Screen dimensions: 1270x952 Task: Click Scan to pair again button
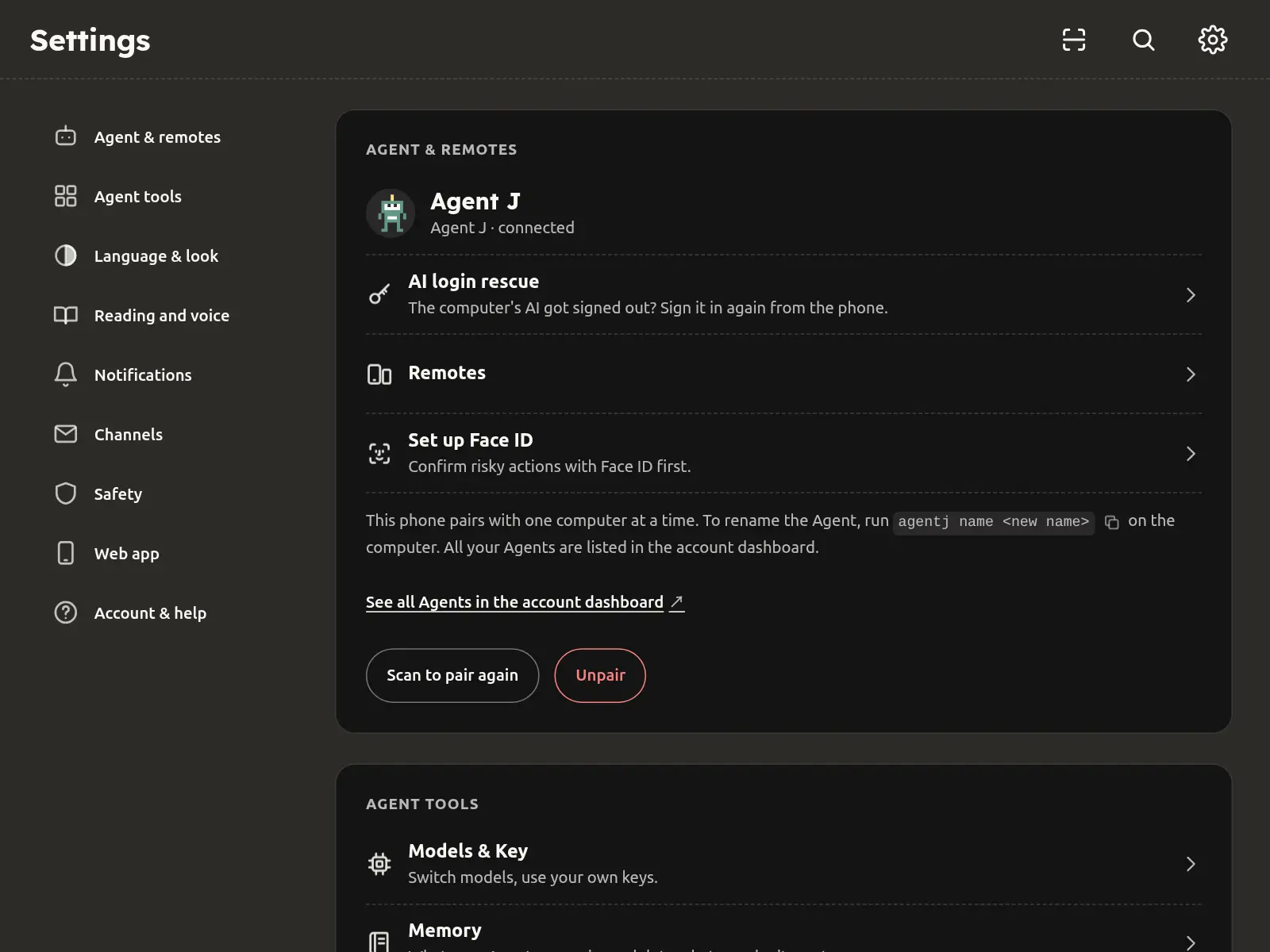tap(452, 675)
